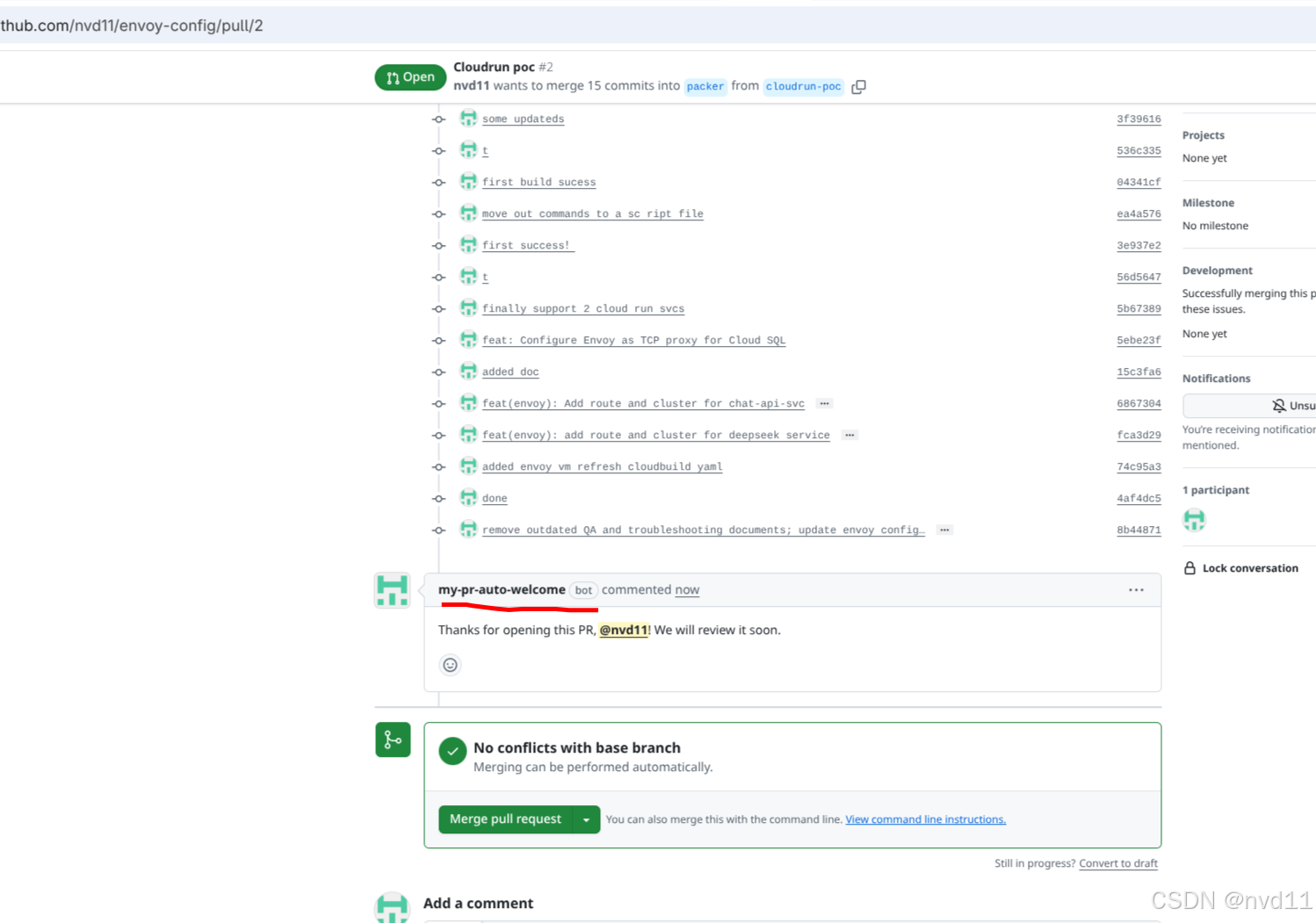
Task: Click the 'now' comment timestamp
Action: pyautogui.click(x=687, y=590)
